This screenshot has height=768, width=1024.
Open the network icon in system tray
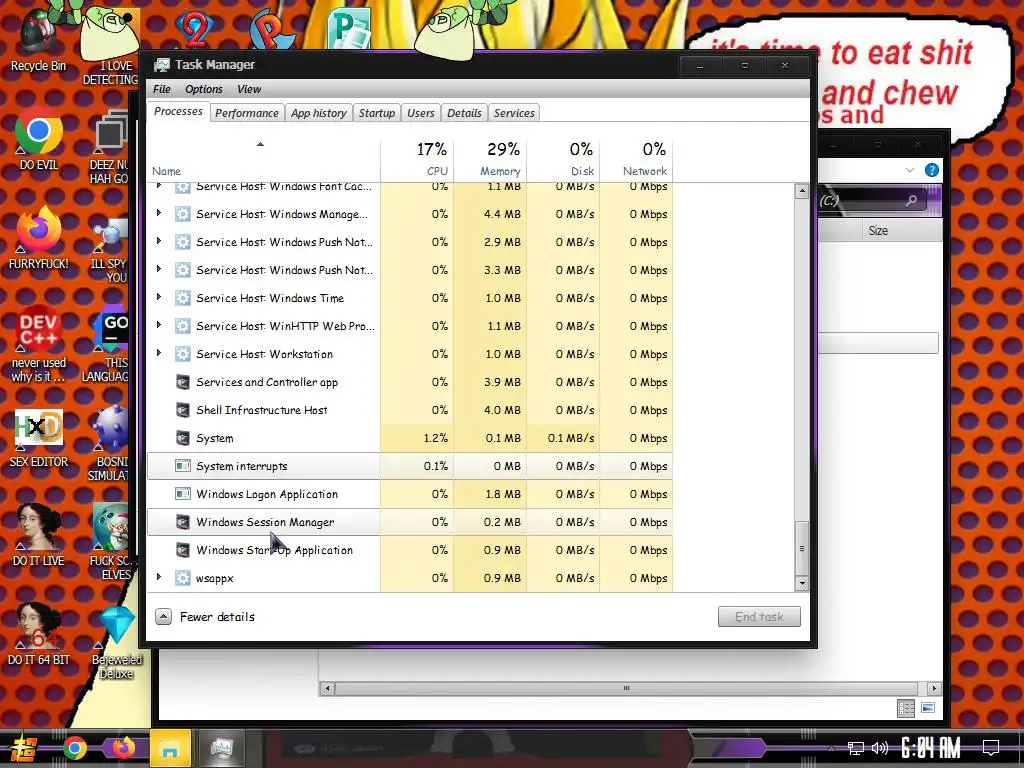[856, 748]
